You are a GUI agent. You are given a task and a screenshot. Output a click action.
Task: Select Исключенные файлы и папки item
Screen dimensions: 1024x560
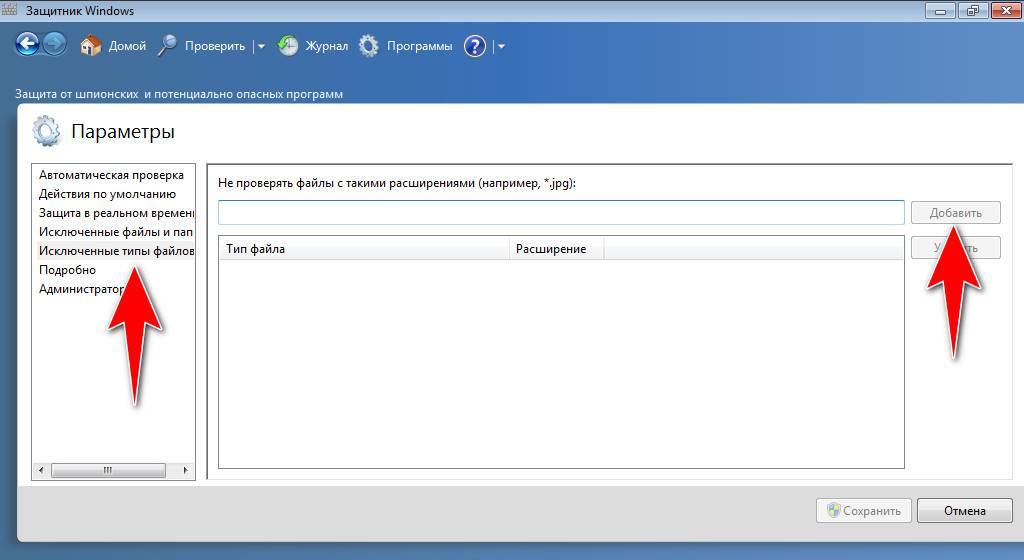coord(115,232)
